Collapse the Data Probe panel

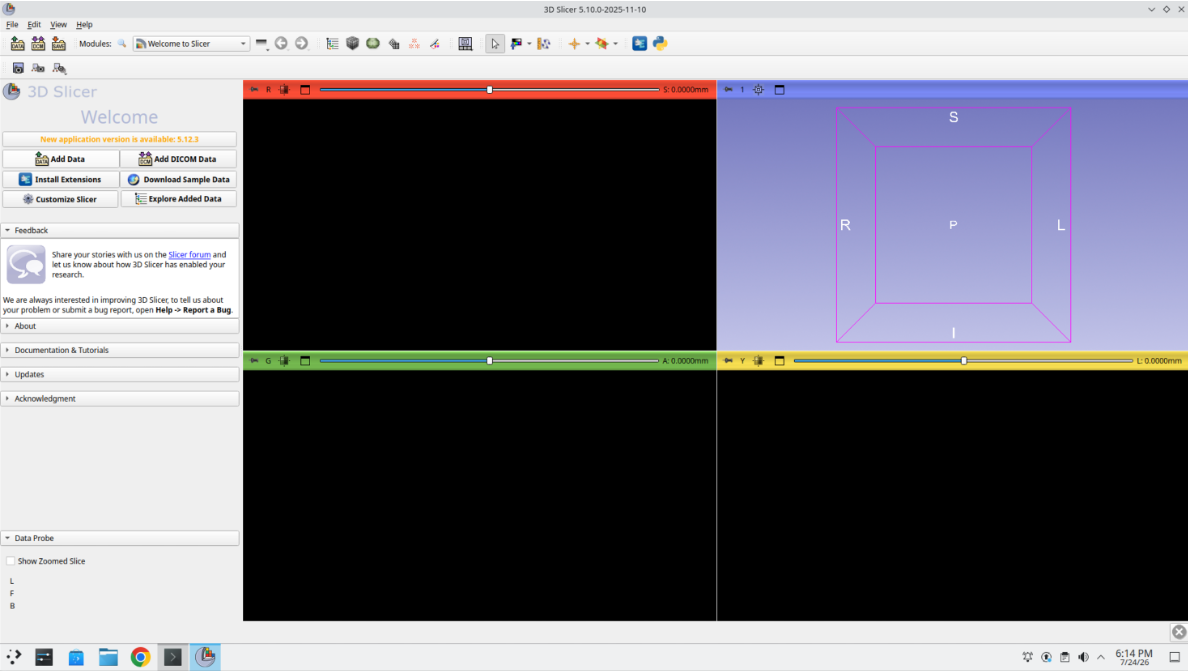click(120, 538)
